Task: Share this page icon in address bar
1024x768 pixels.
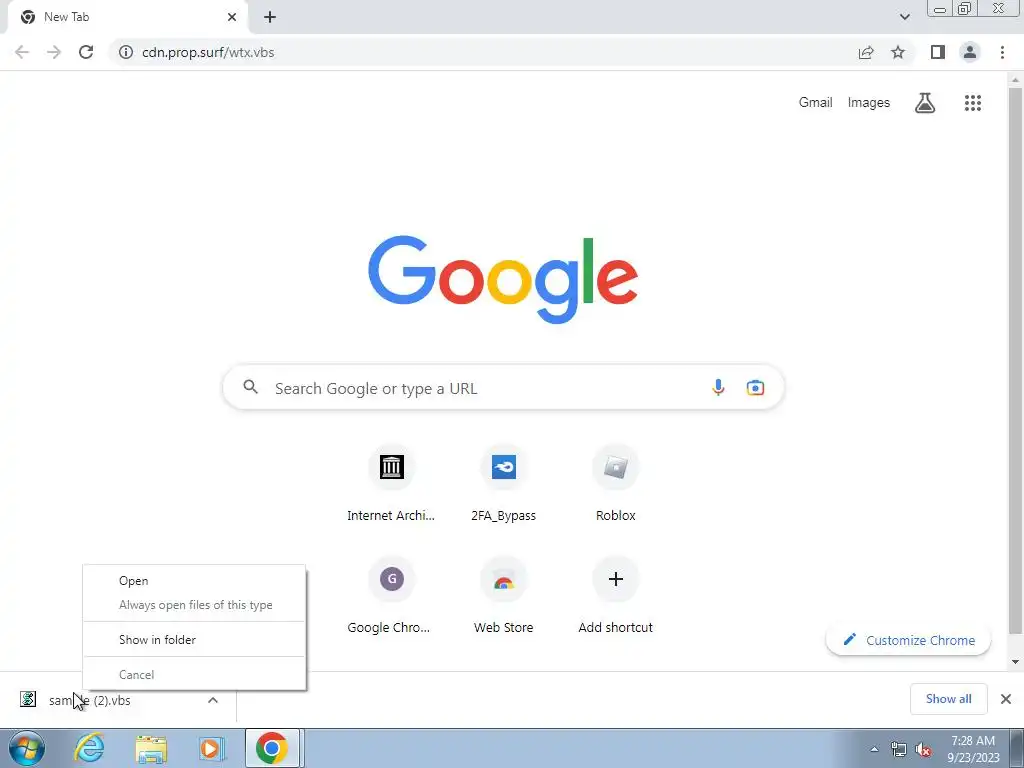Action: 866,52
